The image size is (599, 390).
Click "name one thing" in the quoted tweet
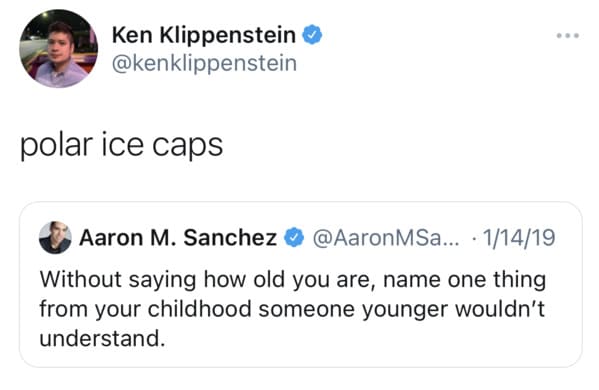(x=464, y=280)
